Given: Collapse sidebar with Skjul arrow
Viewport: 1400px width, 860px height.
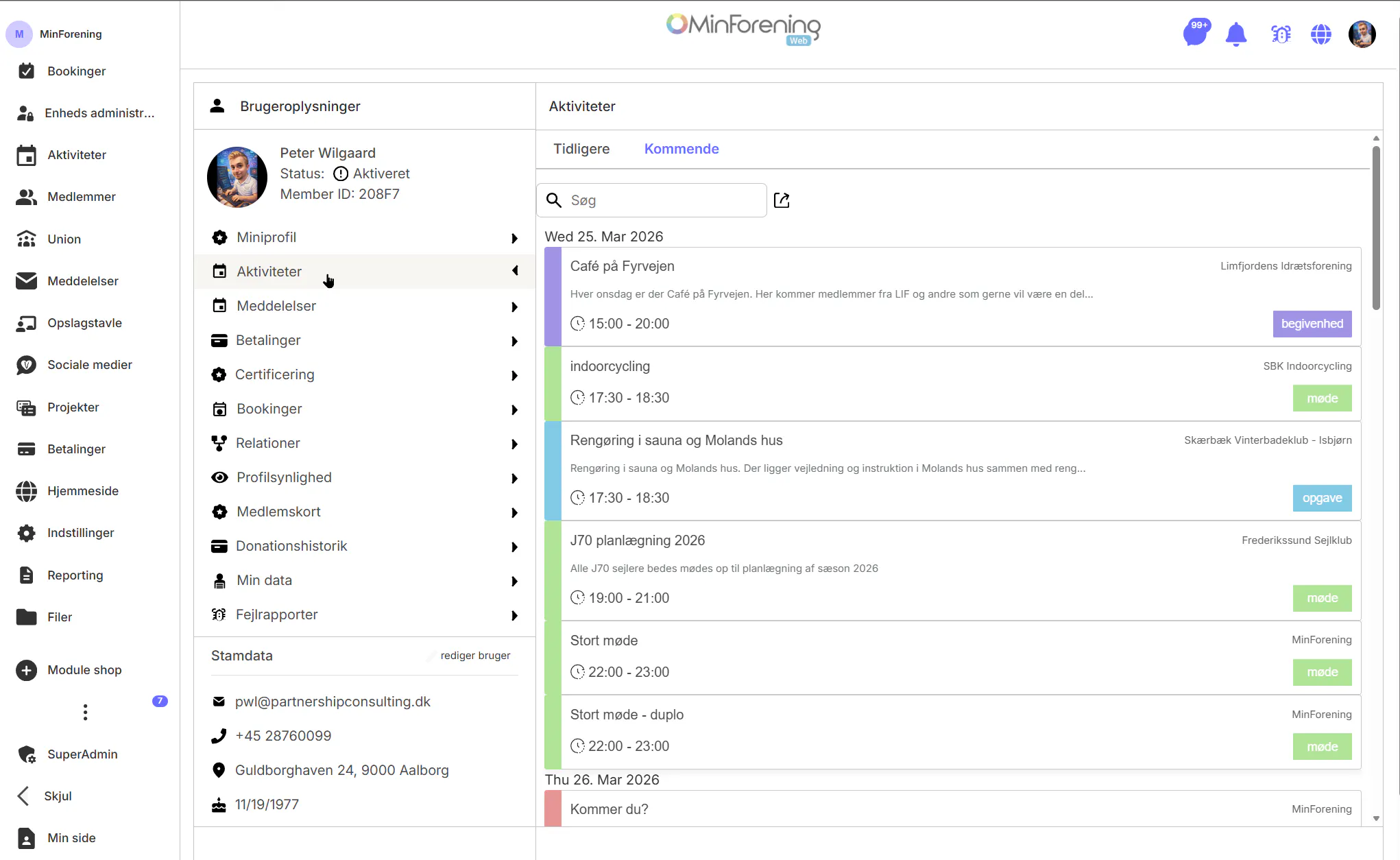Looking at the screenshot, I should [23, 796].
